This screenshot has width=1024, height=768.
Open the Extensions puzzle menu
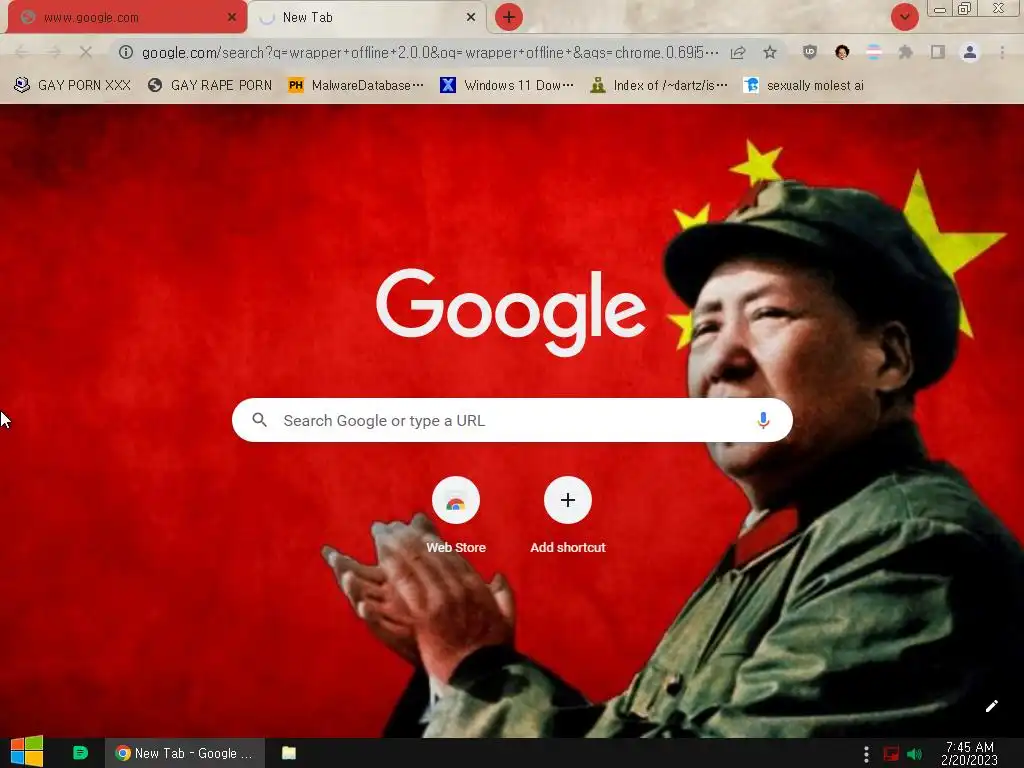[905, 52]
